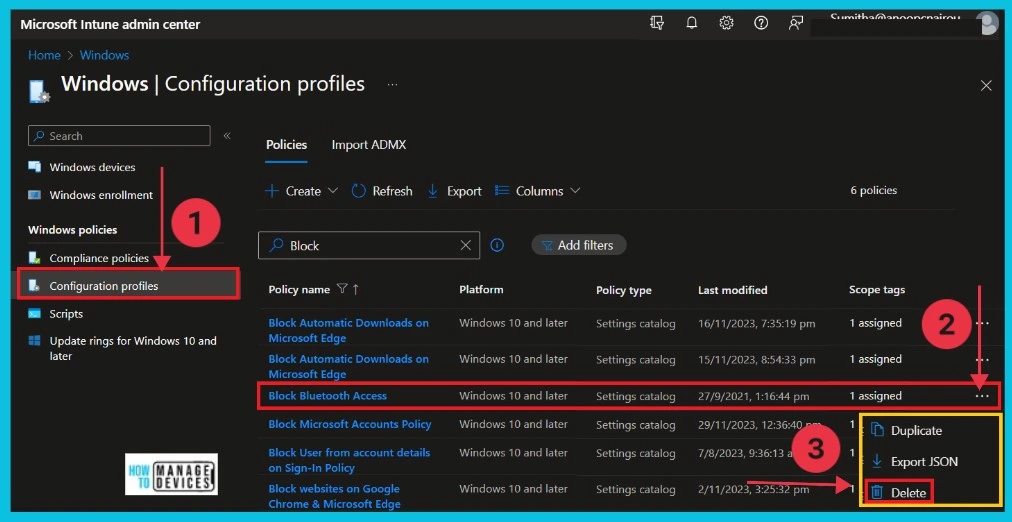Open Block websites on Google Chrome policy

point(334,496)
